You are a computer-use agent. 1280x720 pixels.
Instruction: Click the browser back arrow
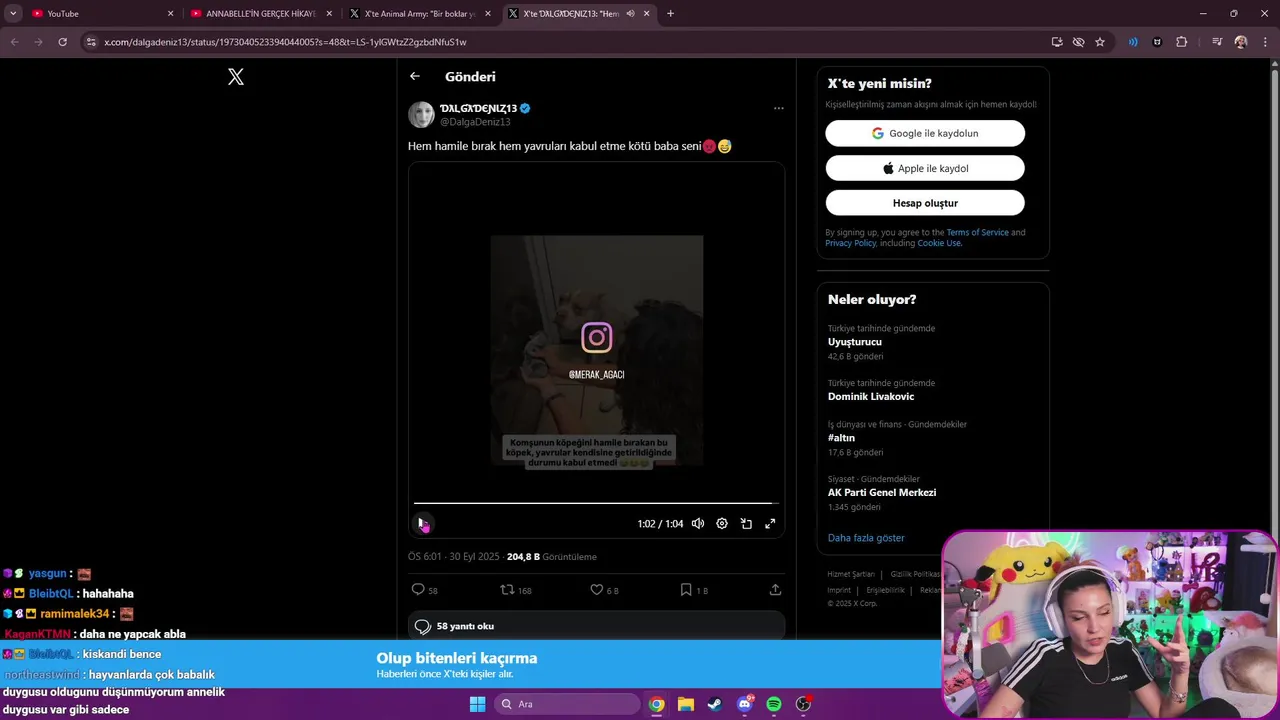click(14, 42)
